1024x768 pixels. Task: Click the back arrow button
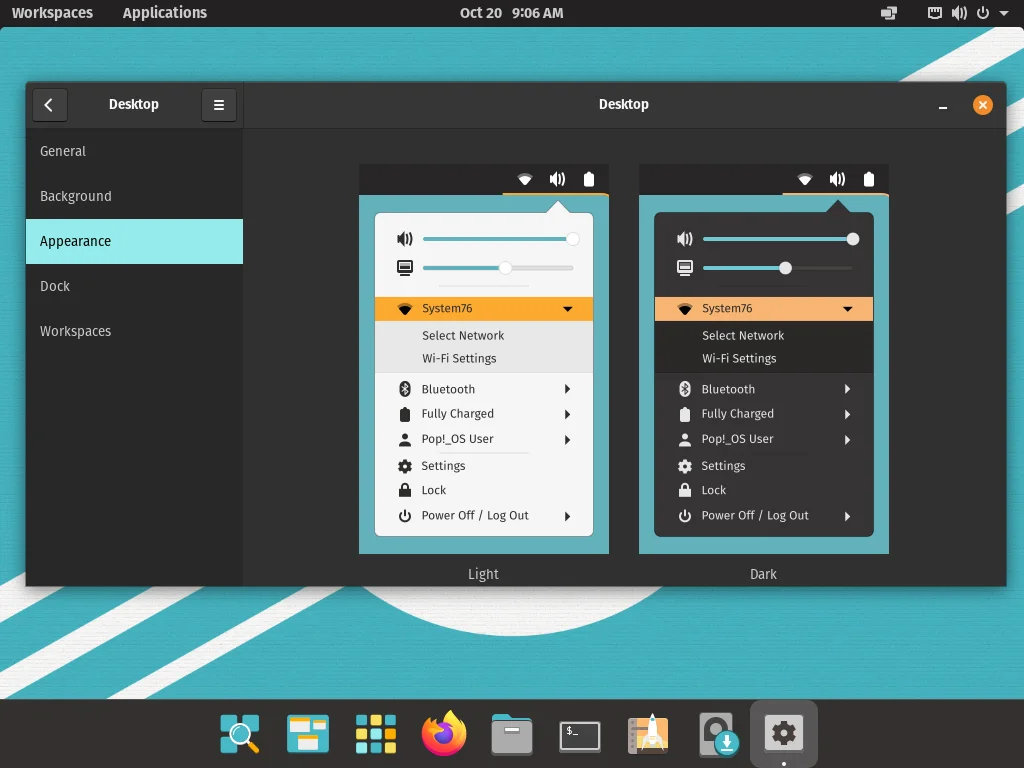point(49,105)
